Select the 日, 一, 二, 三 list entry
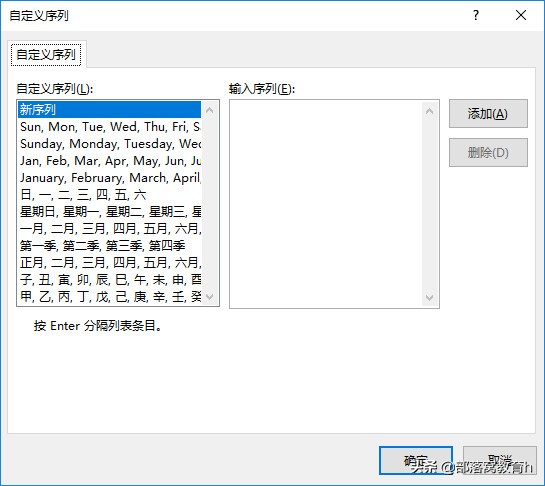The height and width of the screenshot is (486, 545). pyautogui.click(x=109, y=195)
